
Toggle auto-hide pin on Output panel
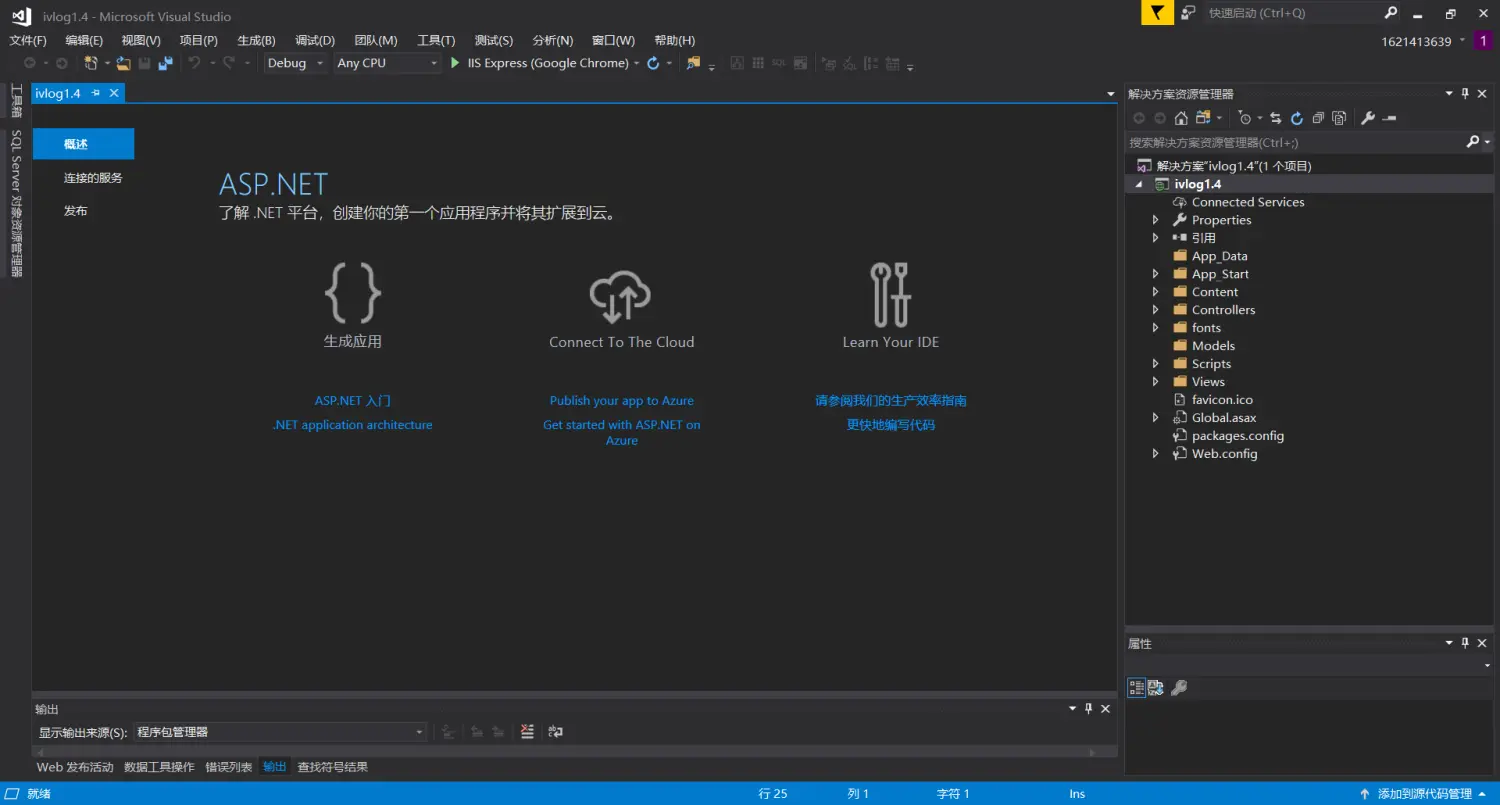(1088, 709)
